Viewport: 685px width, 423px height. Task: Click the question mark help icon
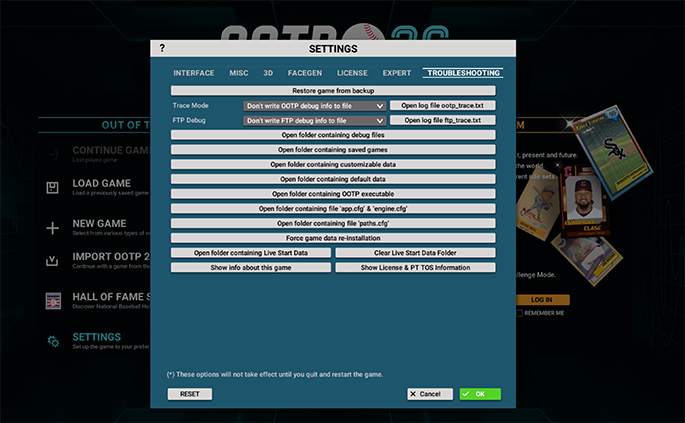tap(162, 48)
